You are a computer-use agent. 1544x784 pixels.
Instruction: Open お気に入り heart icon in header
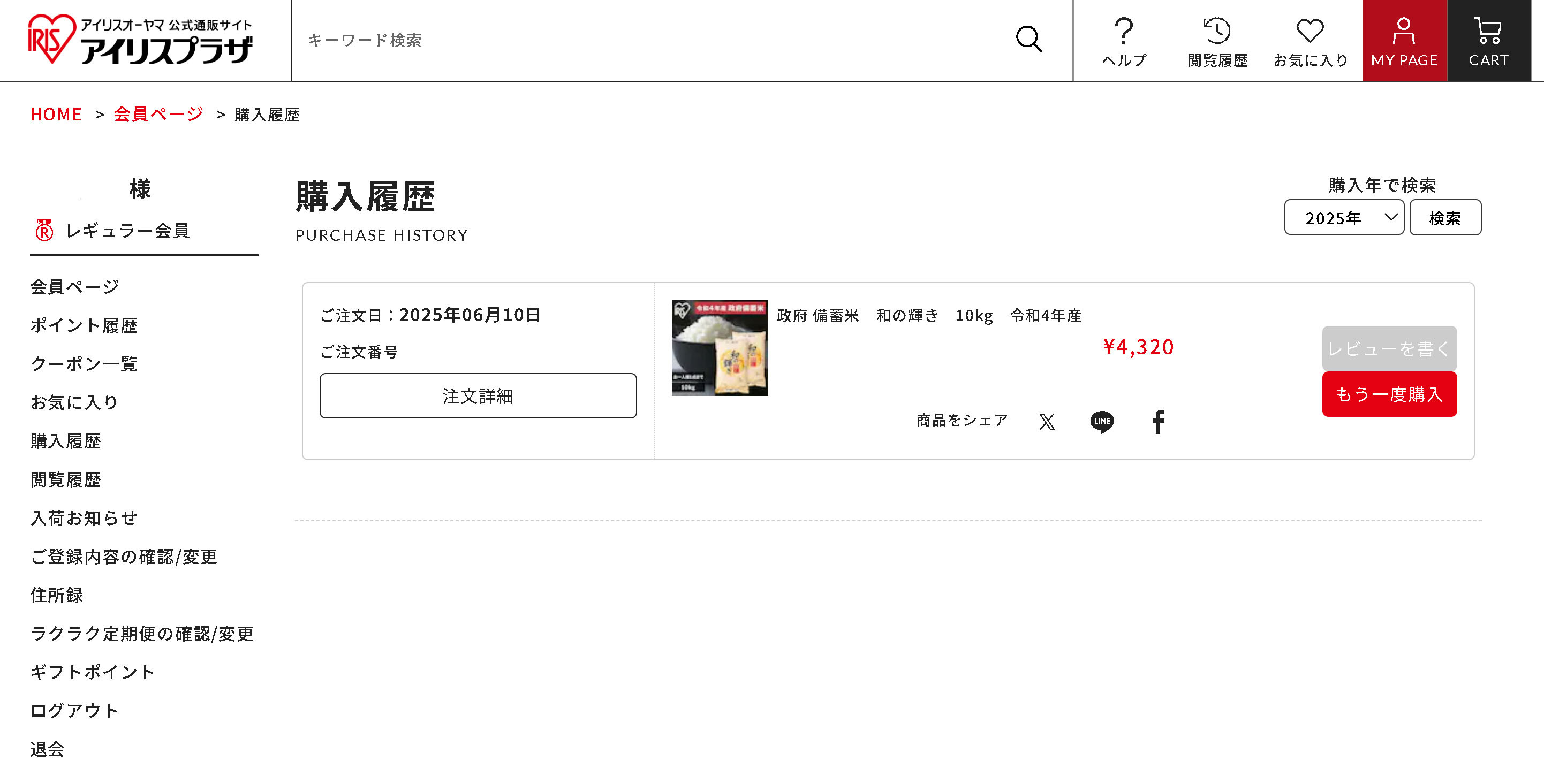1310,41
